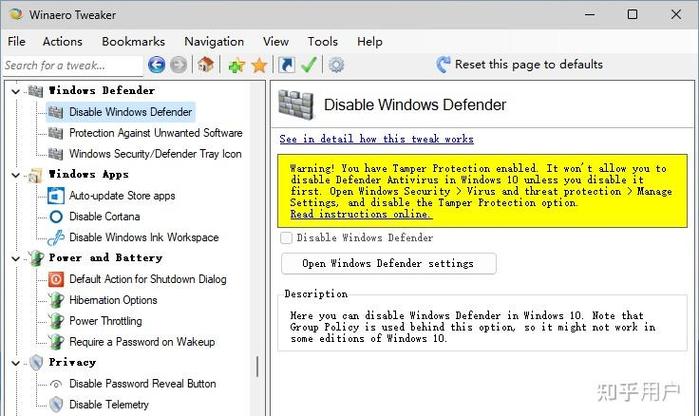Click the Privacy category shield icon

pyautogui.click(x=36, y=362)
